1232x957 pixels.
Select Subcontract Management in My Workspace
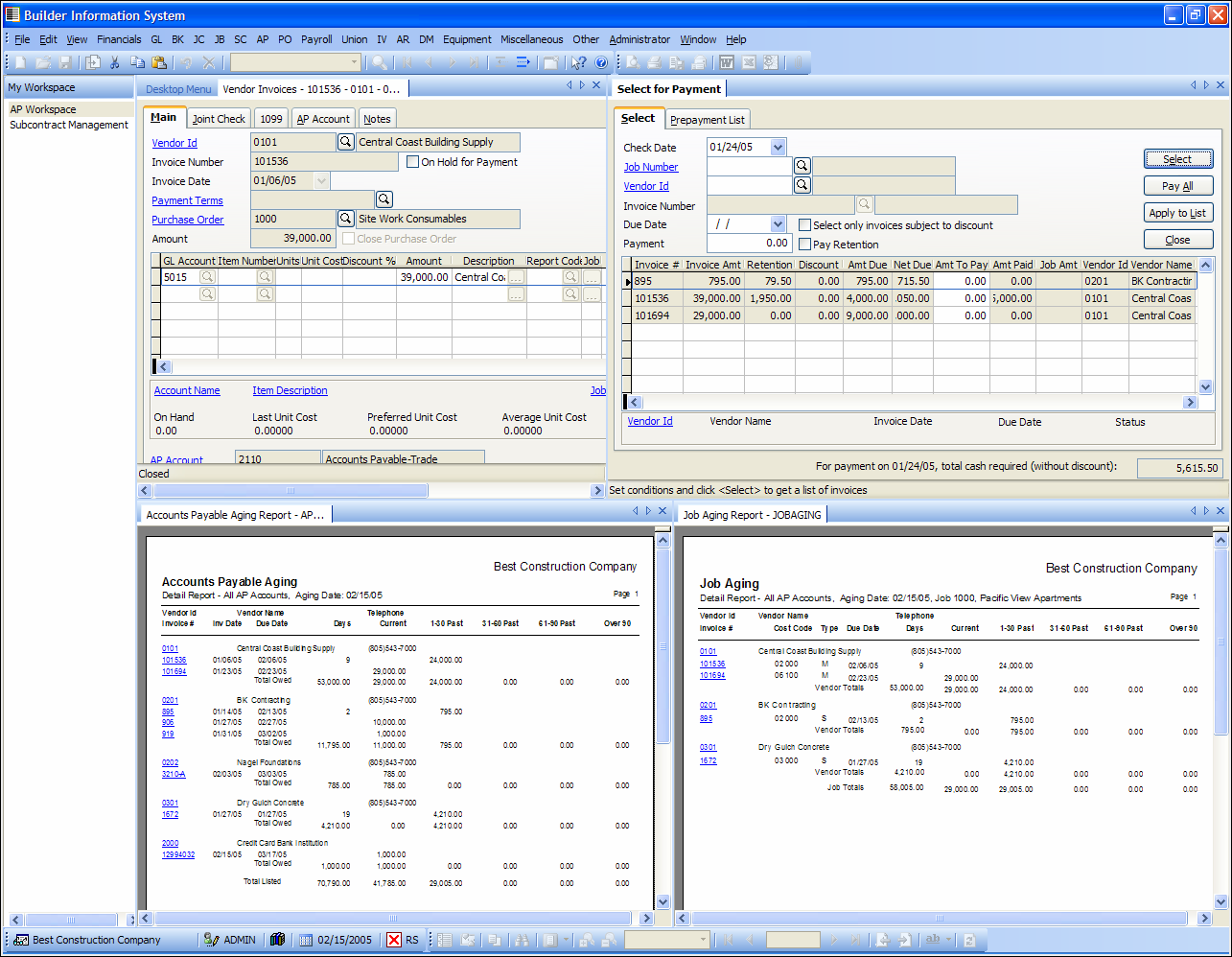[69, 125]
